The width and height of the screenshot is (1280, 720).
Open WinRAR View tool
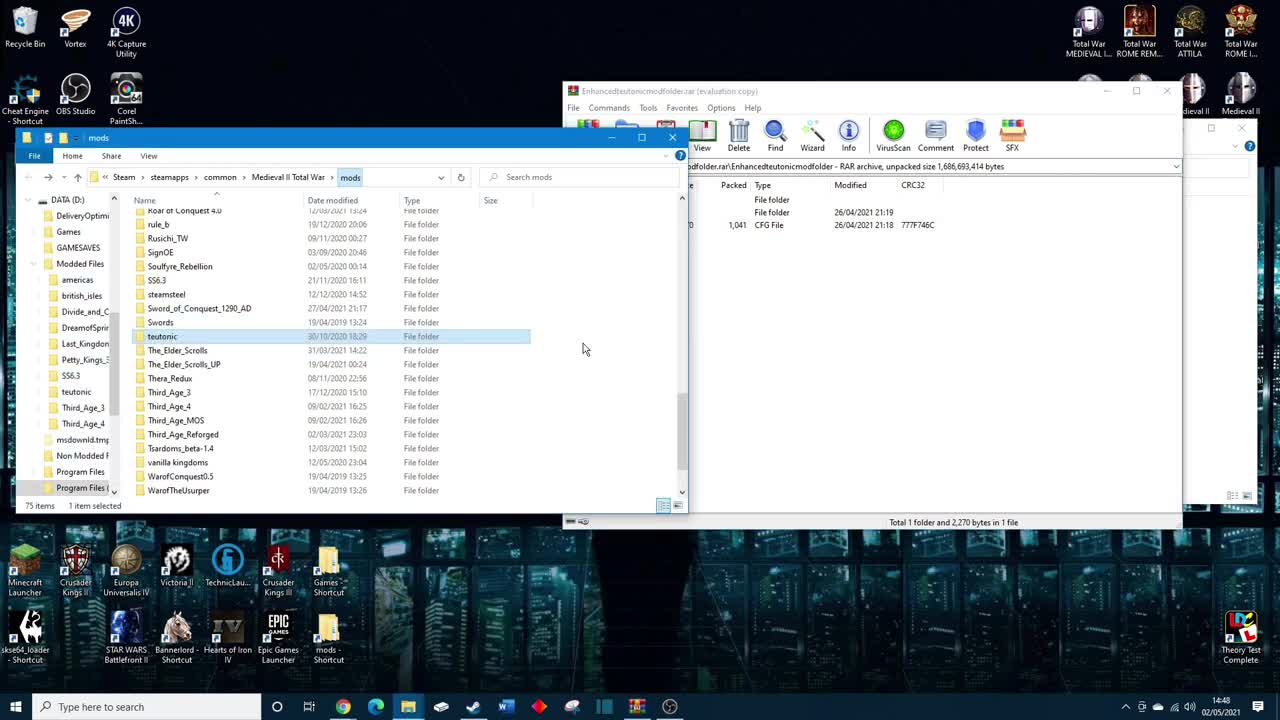[x=702, y=136]
